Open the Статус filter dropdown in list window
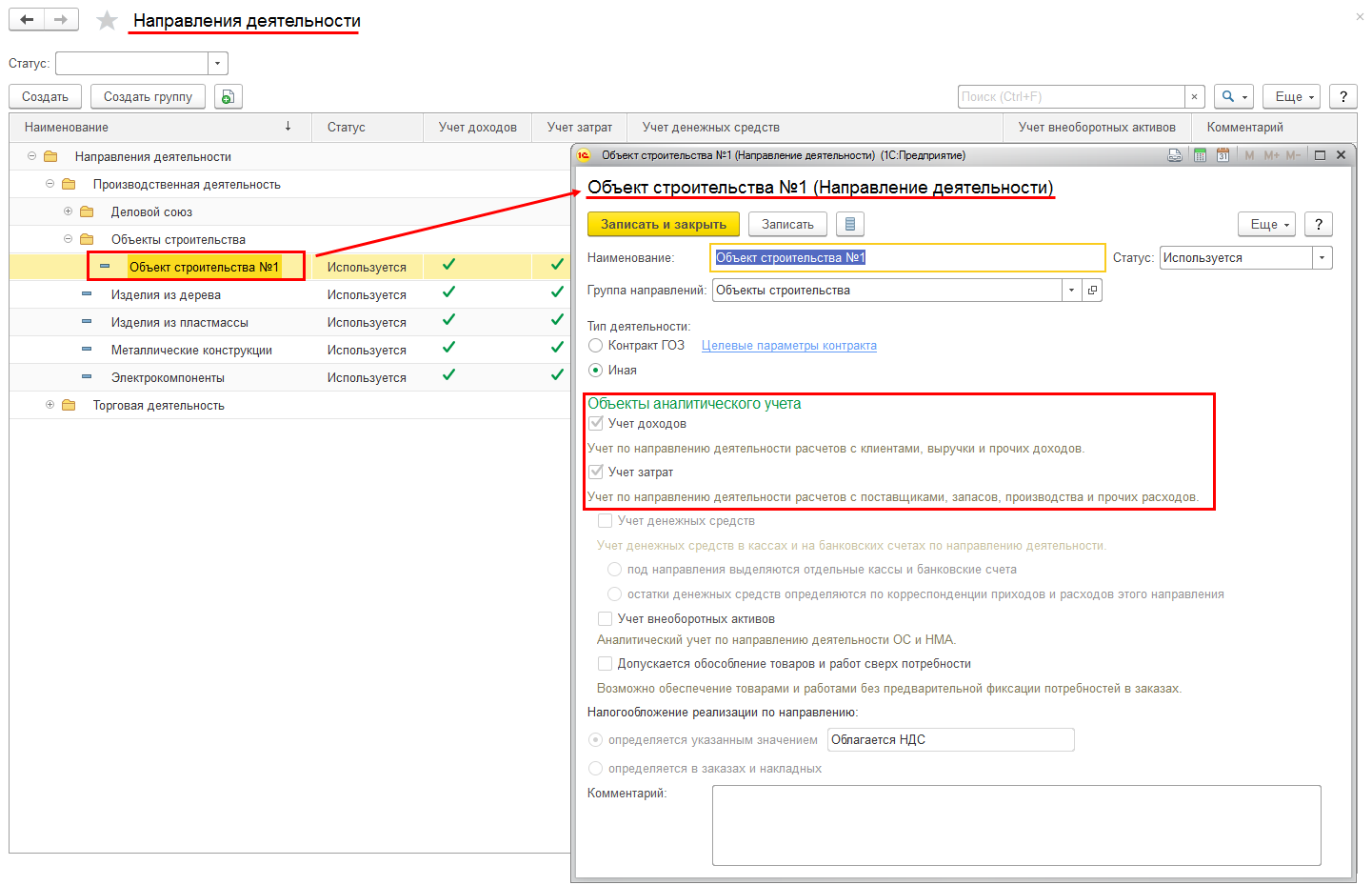The image size is (1372, 885). (218, 64)
